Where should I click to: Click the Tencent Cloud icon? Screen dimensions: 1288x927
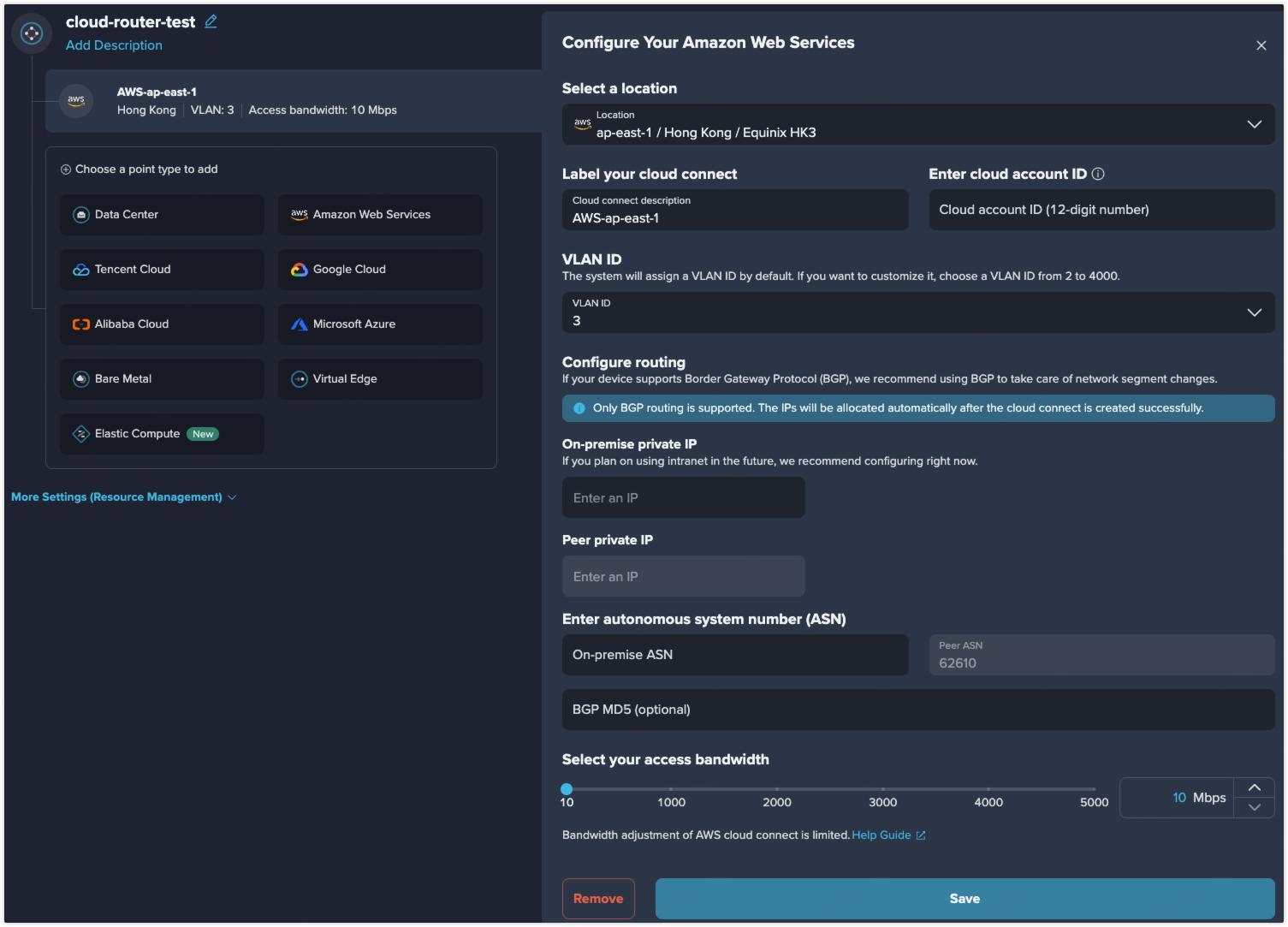point(81,270)
